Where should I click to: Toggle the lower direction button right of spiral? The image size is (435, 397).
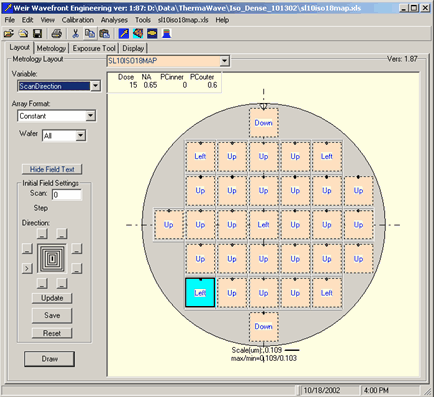pyautogui.click(x=77, y=268)
